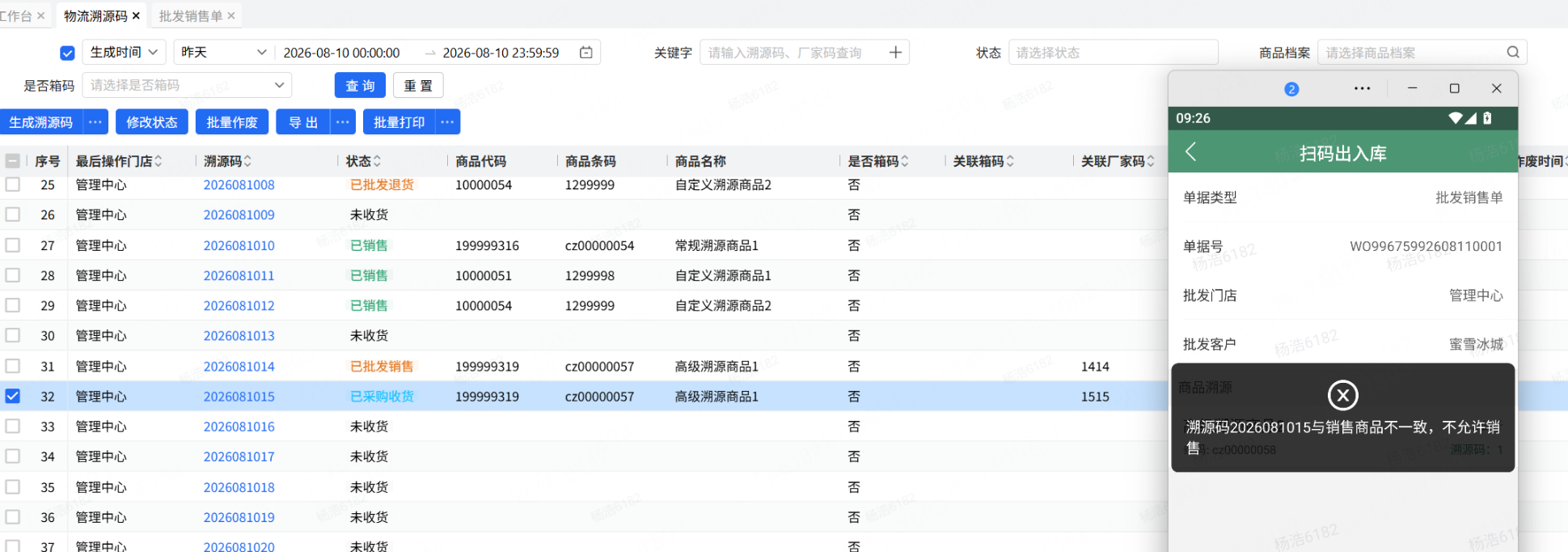This screenshot has width=1568, height=552.
Task: Open more options beside 导出
Action: point(343,122)
